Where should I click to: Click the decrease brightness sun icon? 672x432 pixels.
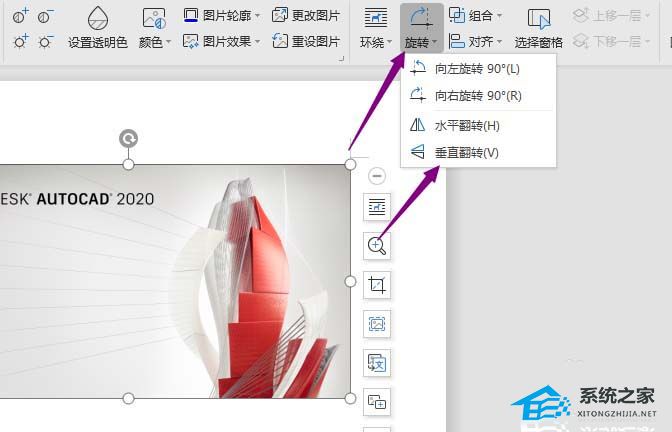point(45,42)
